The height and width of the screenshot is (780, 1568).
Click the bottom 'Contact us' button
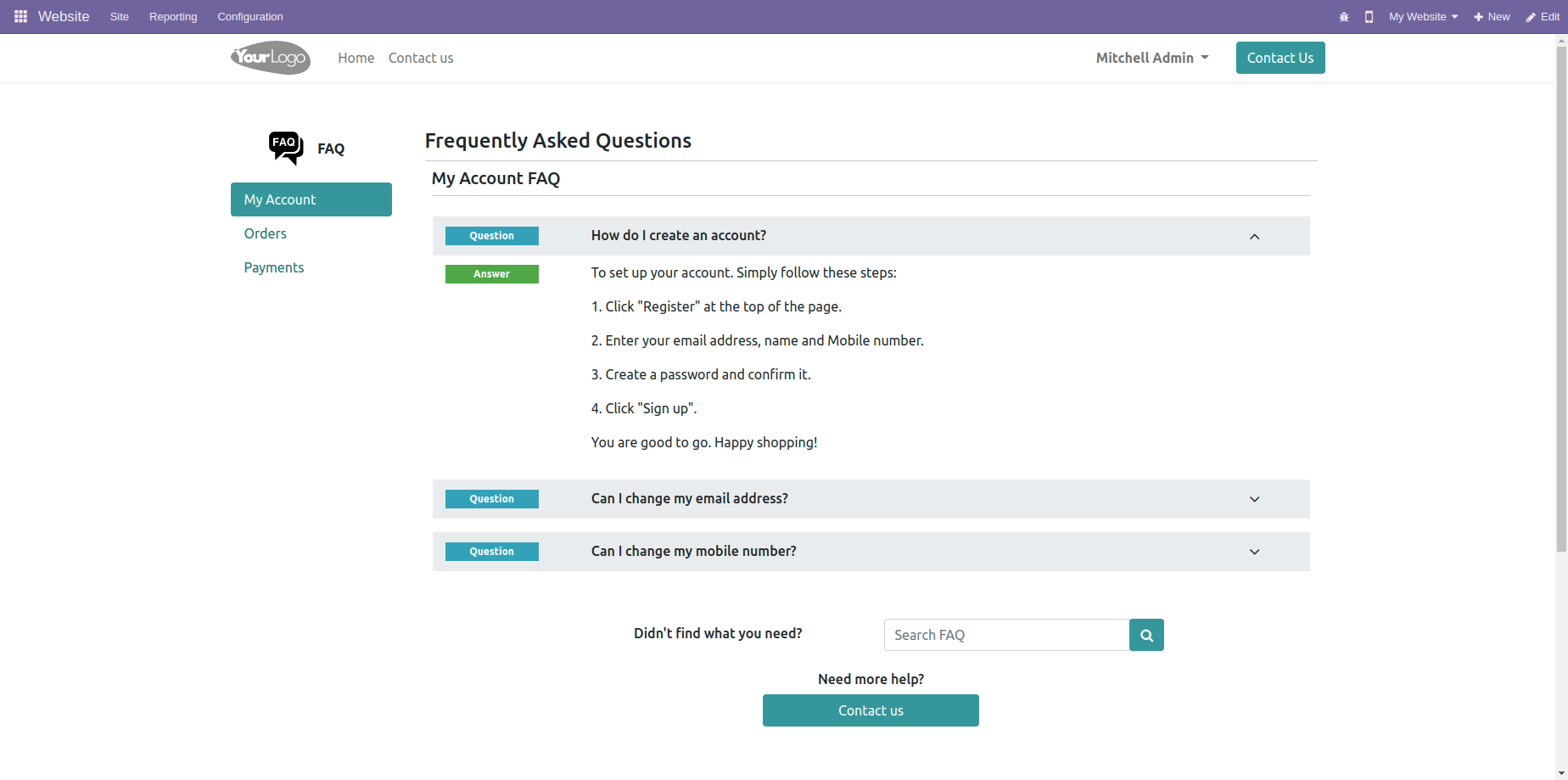click(x=871, y=710)
